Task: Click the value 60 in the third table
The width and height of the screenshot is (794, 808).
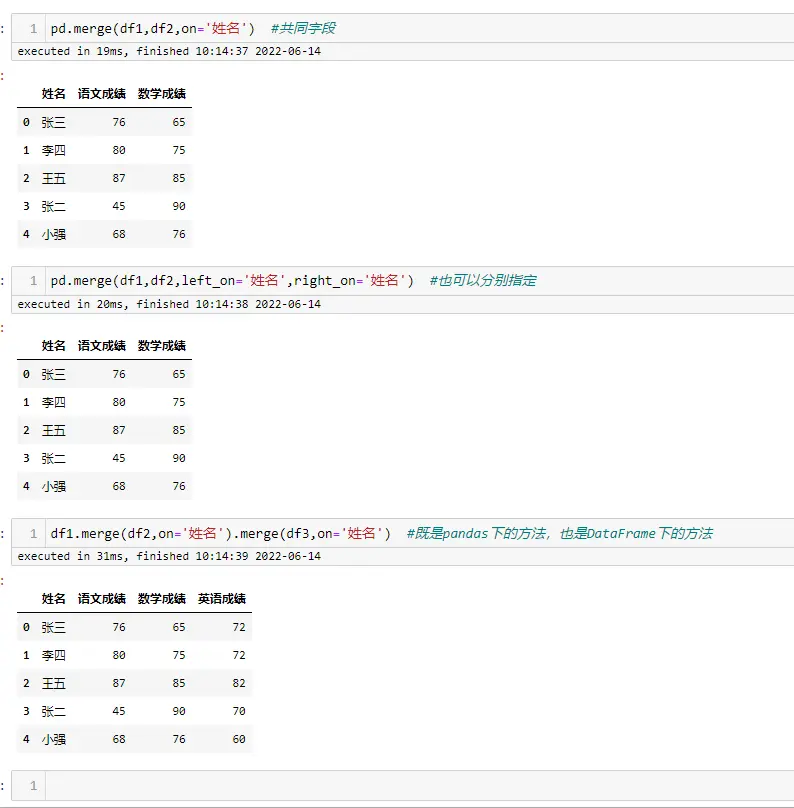Action: coord(237,739)
